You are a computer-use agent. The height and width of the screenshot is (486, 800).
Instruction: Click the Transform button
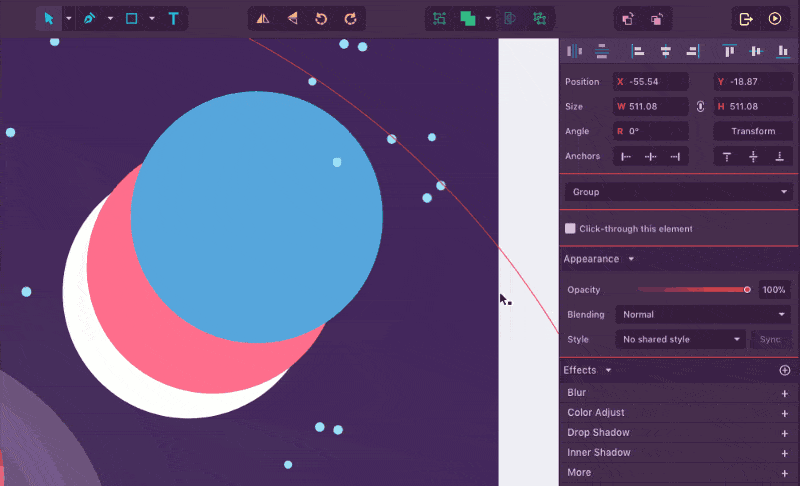click(x=753, y=131)
